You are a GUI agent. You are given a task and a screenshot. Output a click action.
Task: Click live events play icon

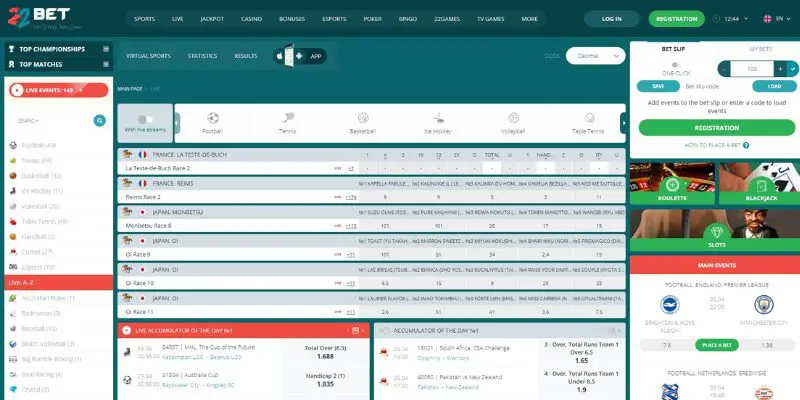[17, 90]
